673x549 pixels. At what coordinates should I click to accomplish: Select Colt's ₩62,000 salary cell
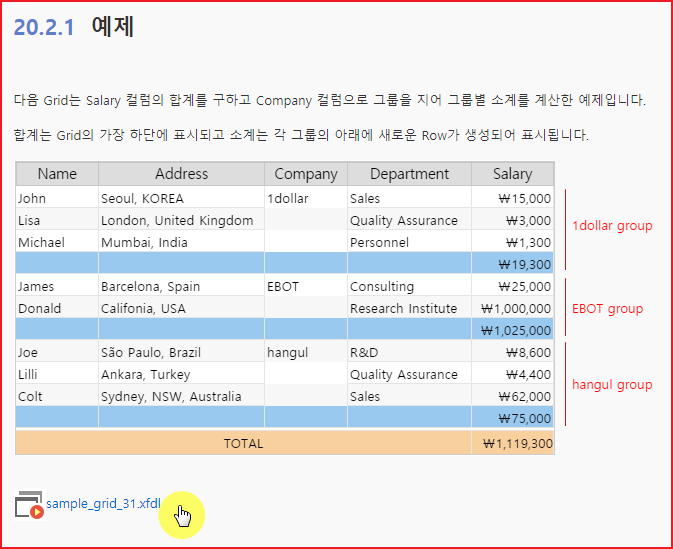point(512,396)
